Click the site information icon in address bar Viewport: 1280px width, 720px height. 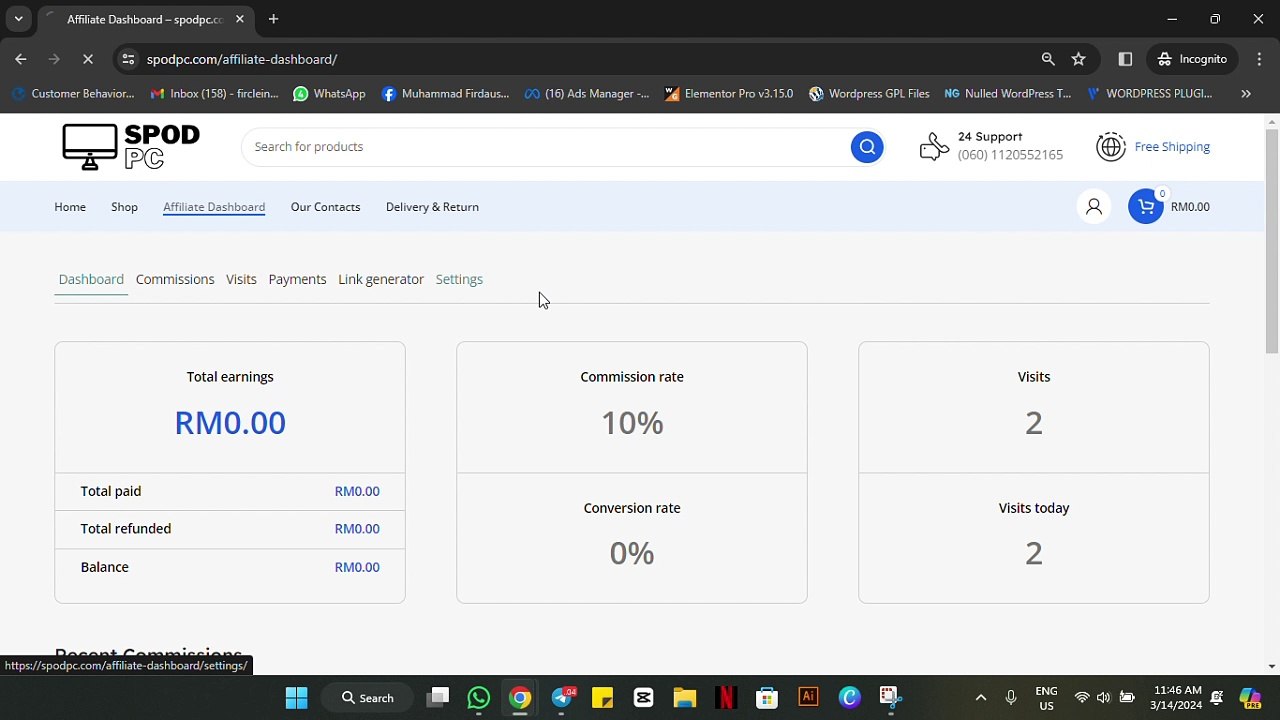[128, 59]
